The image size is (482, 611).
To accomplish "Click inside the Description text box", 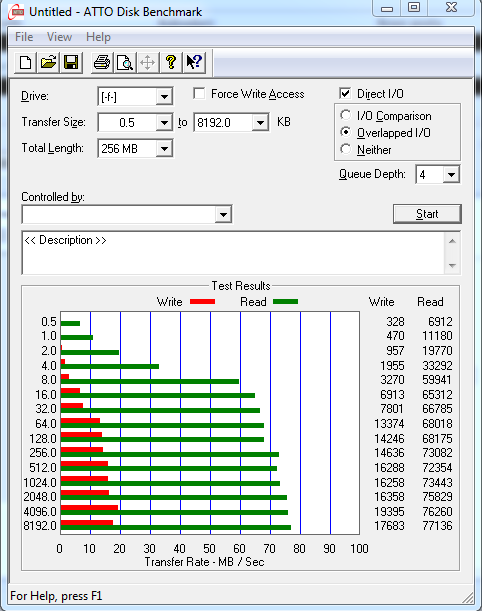I will (233, 253).
